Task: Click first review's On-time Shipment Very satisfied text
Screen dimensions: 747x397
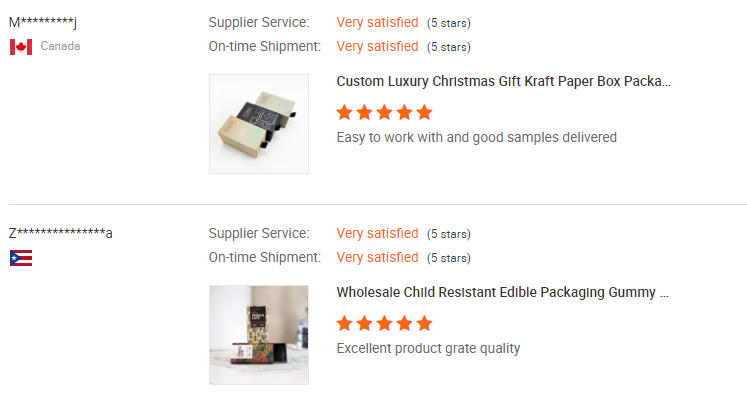Action: tap(377, 46)
